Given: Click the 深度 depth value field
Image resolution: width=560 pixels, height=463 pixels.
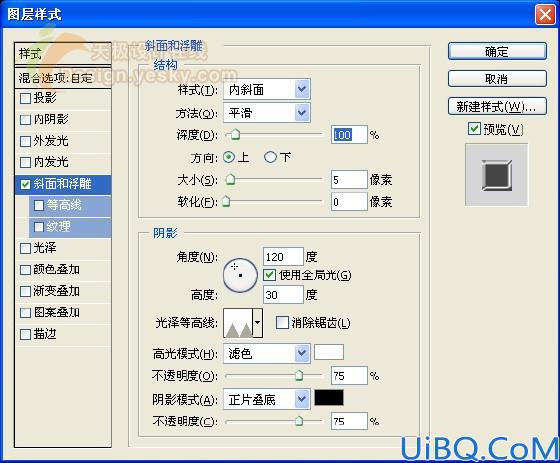Looking at the screenshot, I should [349, 135].
